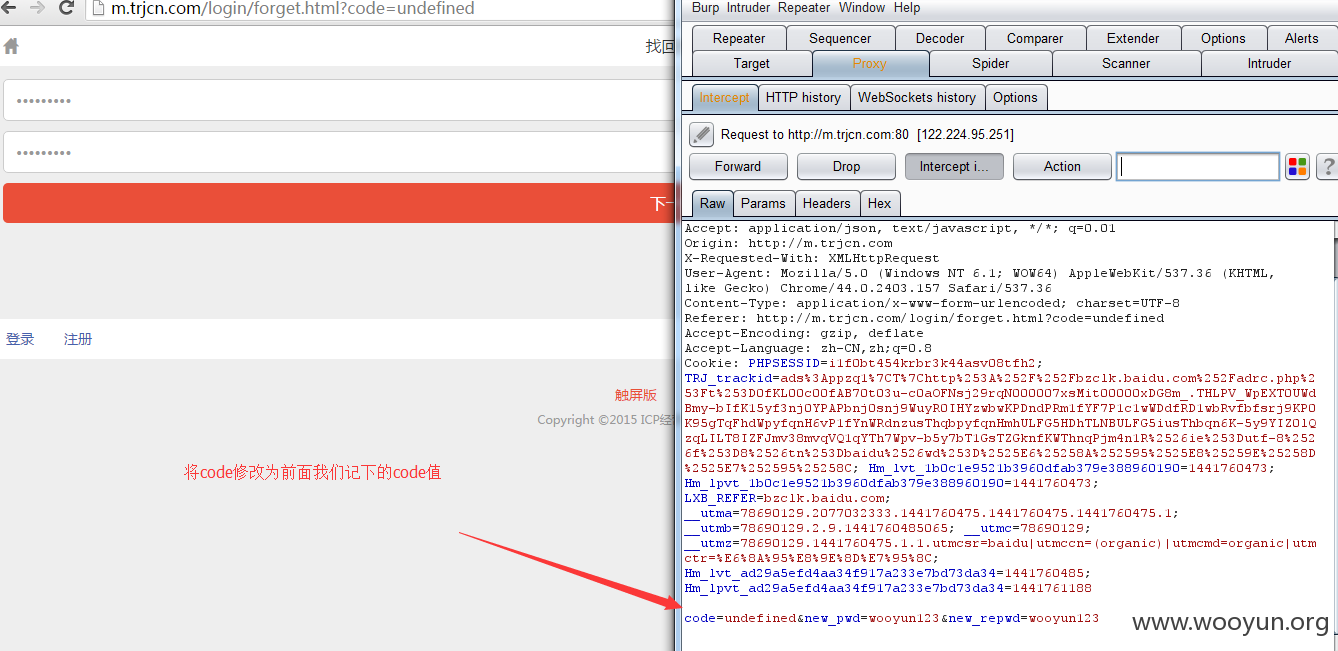
Task: Click the pencil edit icon beside Request
Action: tap(701, 134)
